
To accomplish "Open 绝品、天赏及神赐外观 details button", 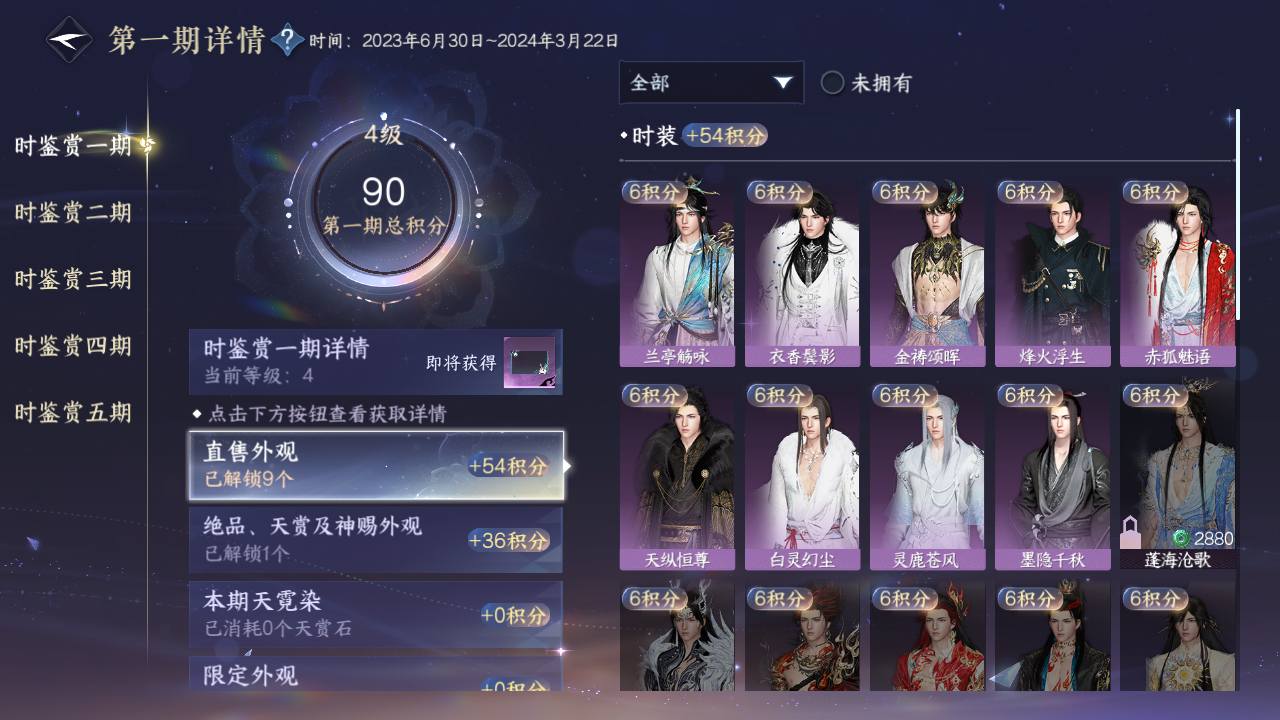I will pyautogui.click(x=376, y=539).
